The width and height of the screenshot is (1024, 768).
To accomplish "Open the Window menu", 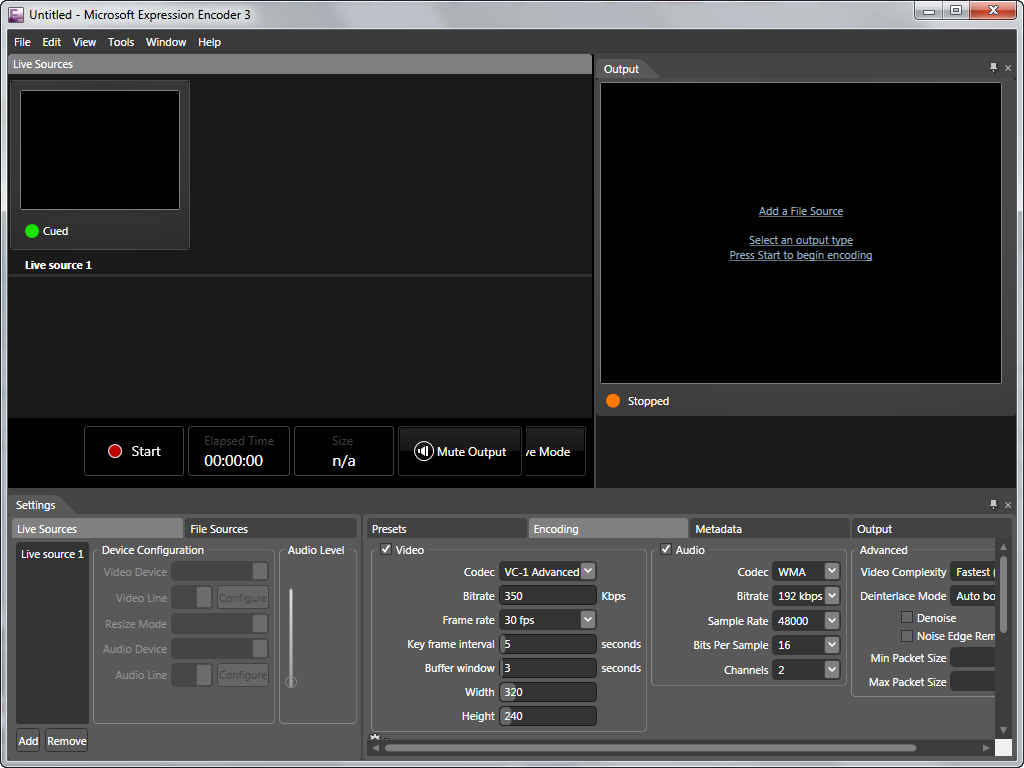I will pos(166,42).
